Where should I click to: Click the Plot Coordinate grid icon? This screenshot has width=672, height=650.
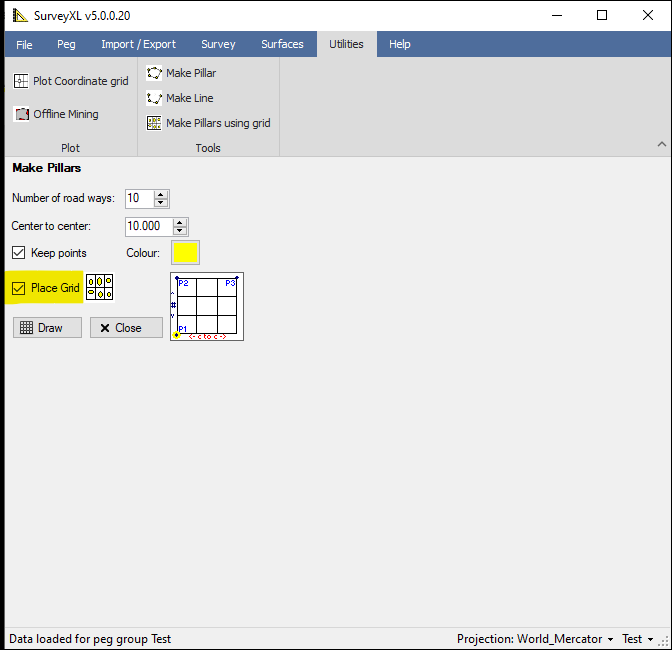[x=21, y=81]
